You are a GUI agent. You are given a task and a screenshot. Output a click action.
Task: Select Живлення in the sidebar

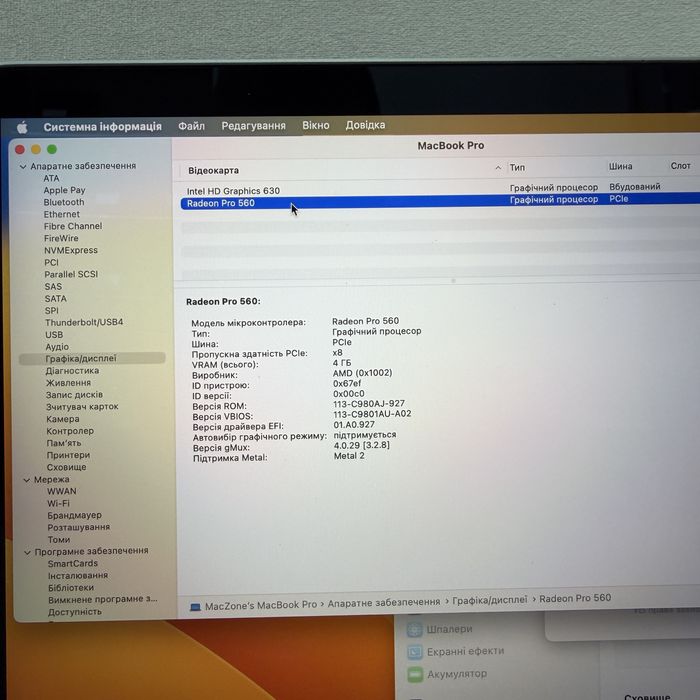point(68,383)
